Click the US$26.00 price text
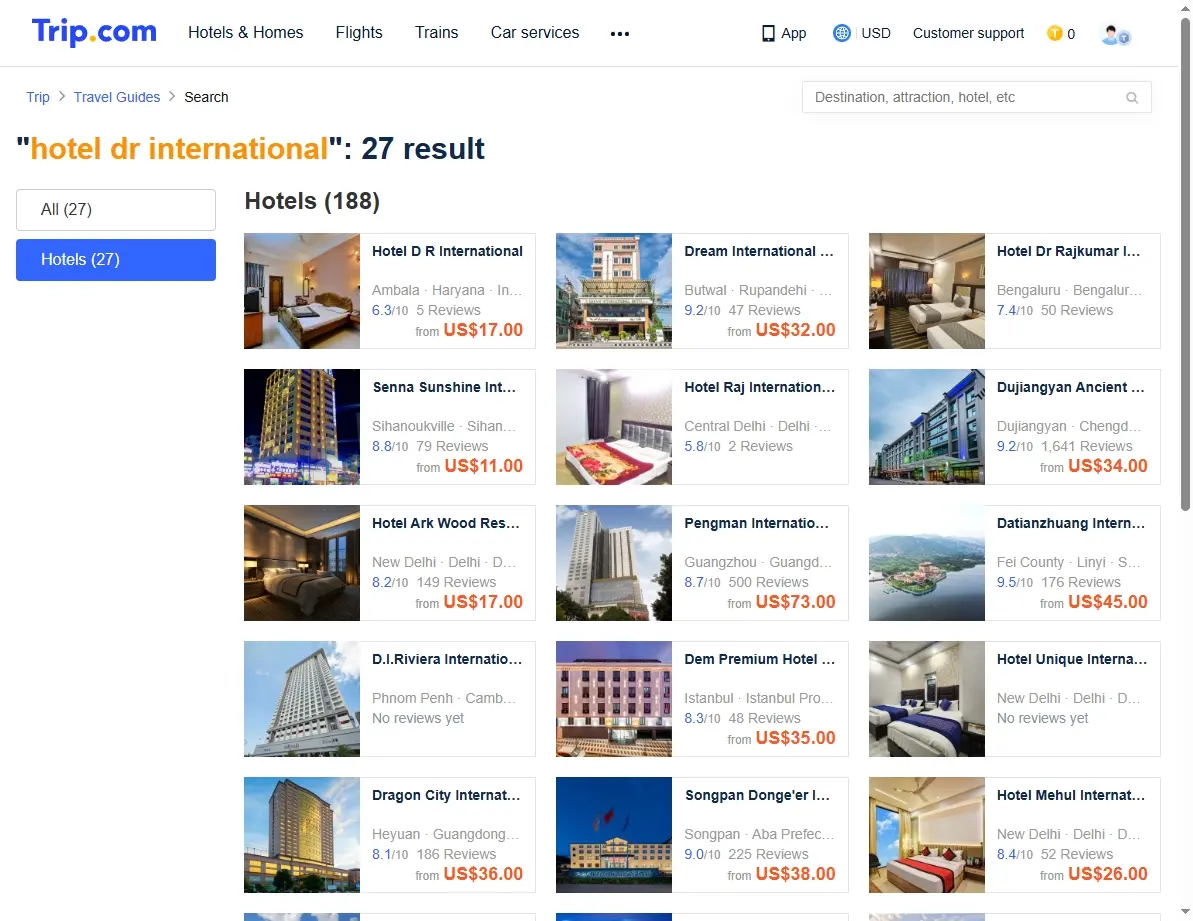 pyautogui.click(x=1108, y=875)
